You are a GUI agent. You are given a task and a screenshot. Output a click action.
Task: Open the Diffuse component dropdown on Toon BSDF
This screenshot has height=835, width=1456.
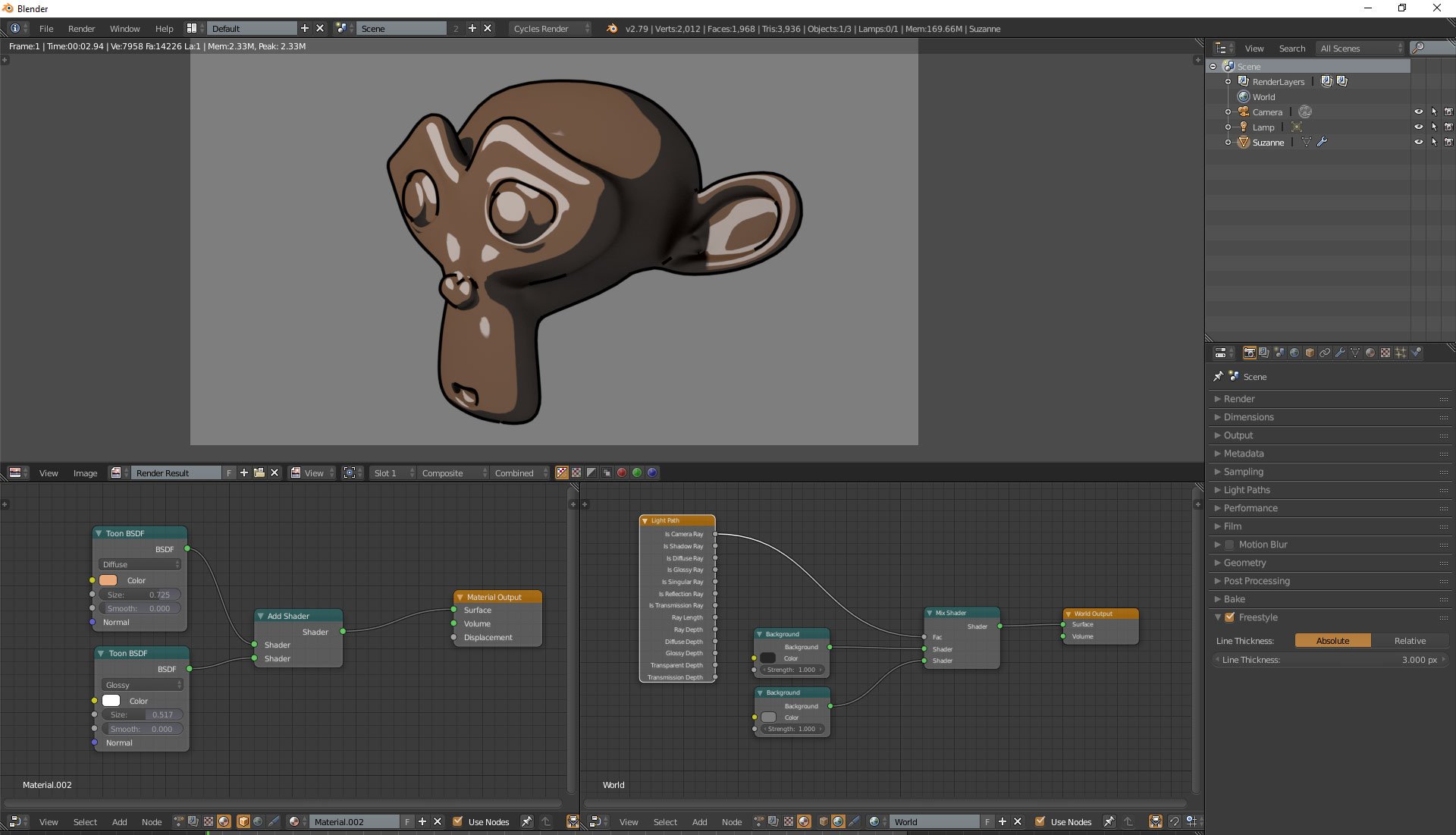pyautogui.click(x=140, y=564)
